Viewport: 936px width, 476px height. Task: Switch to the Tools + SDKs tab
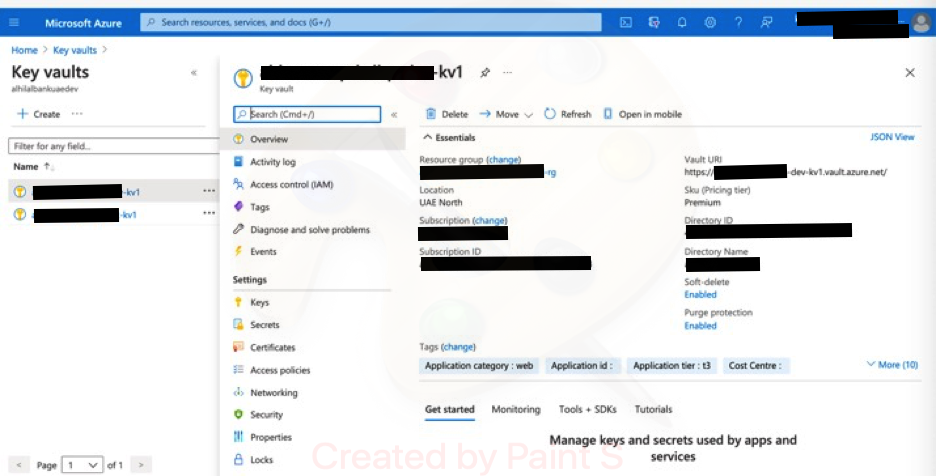click(x=587, y=409)
